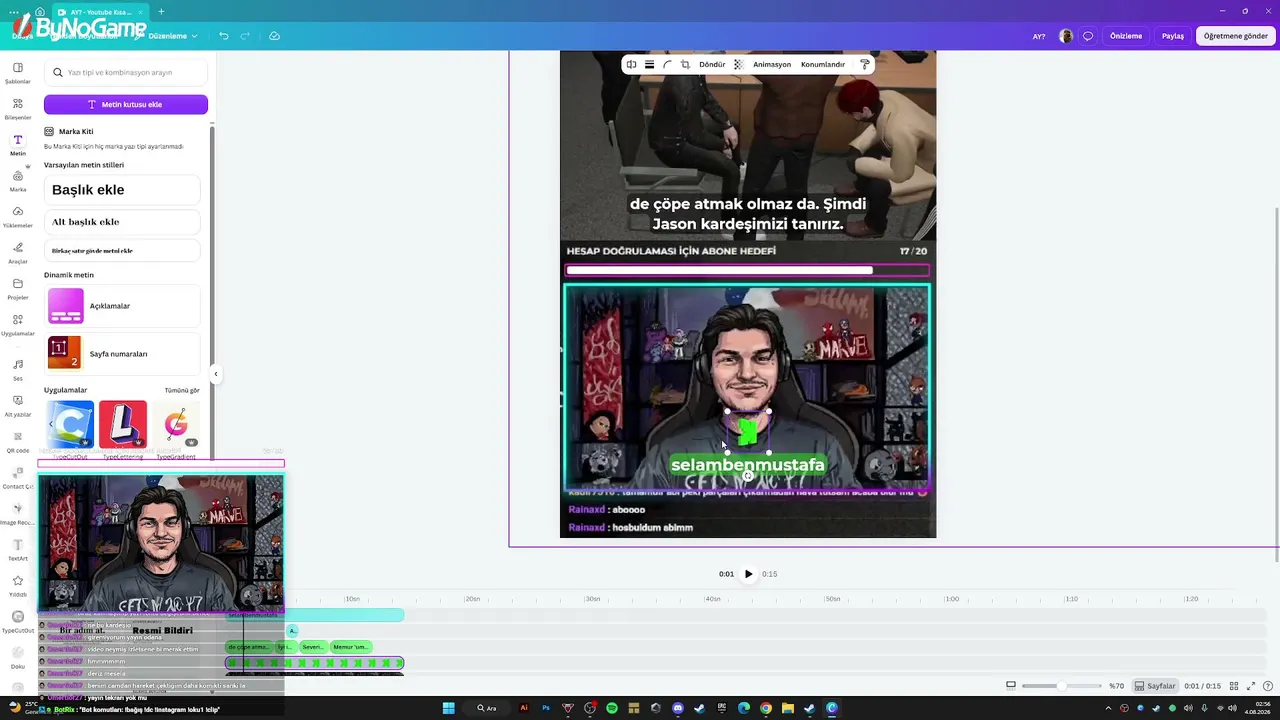
Task: Go to Canva home via house icon
Action: (x=40, y=11)
